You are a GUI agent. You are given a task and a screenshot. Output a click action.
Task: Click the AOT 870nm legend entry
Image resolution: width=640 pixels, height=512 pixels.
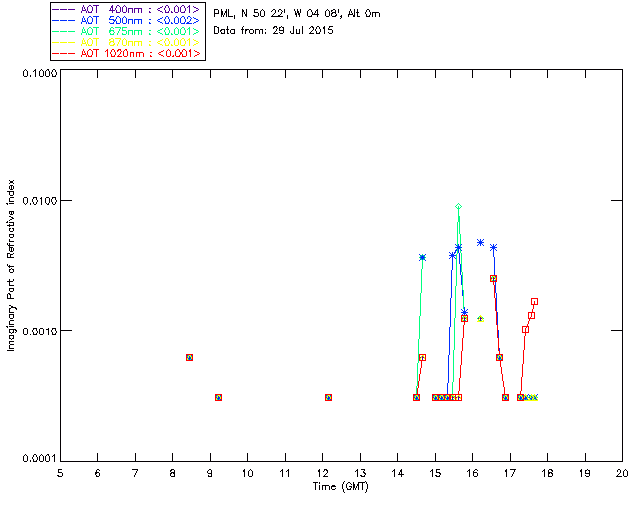127,42
